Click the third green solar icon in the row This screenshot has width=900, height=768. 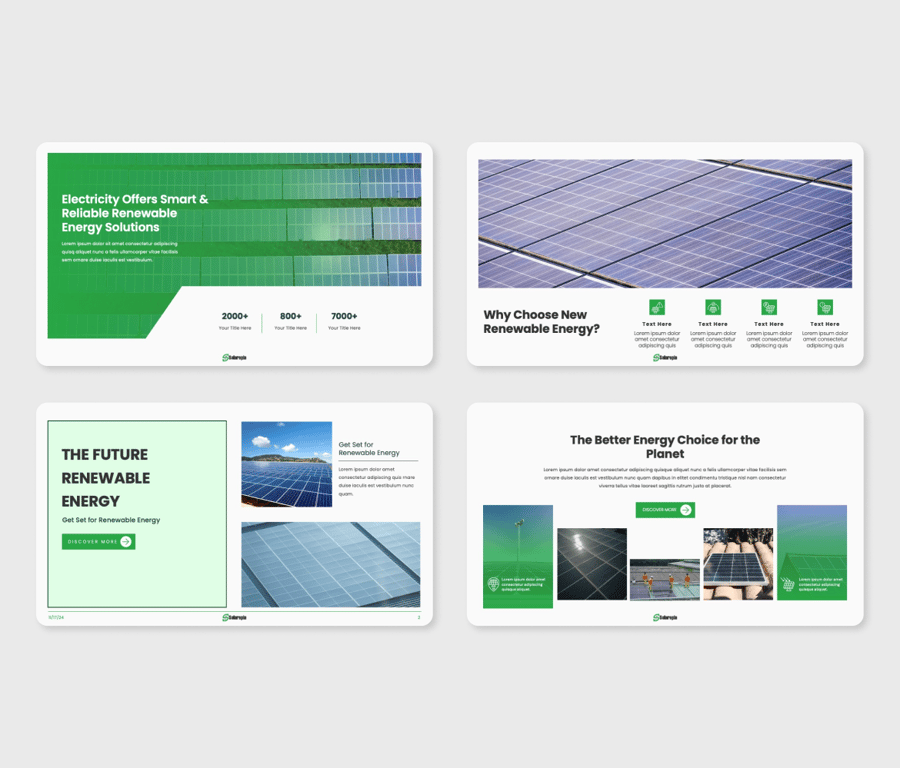(x=769, y=307)
